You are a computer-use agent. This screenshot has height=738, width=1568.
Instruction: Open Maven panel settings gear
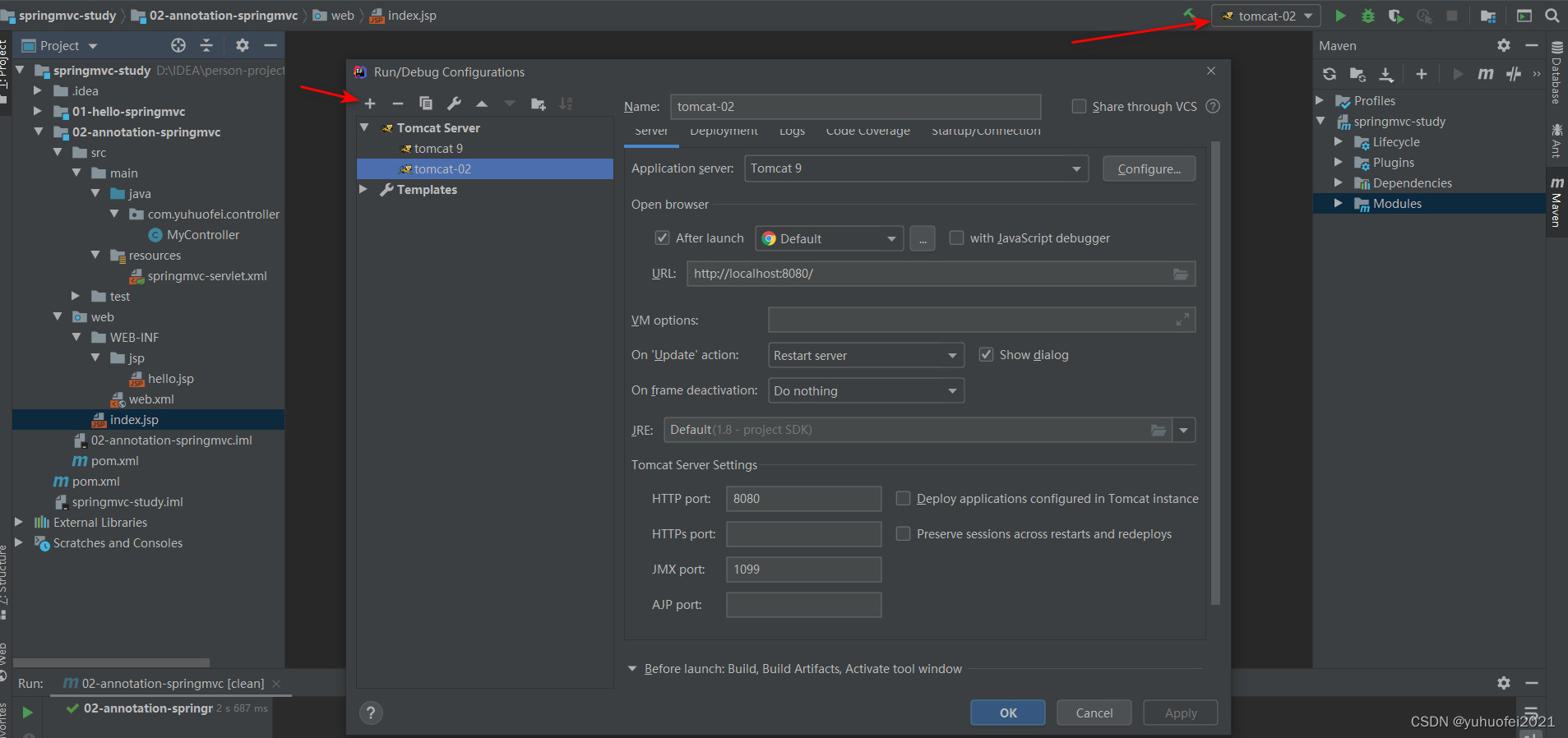pos(1504,45)
